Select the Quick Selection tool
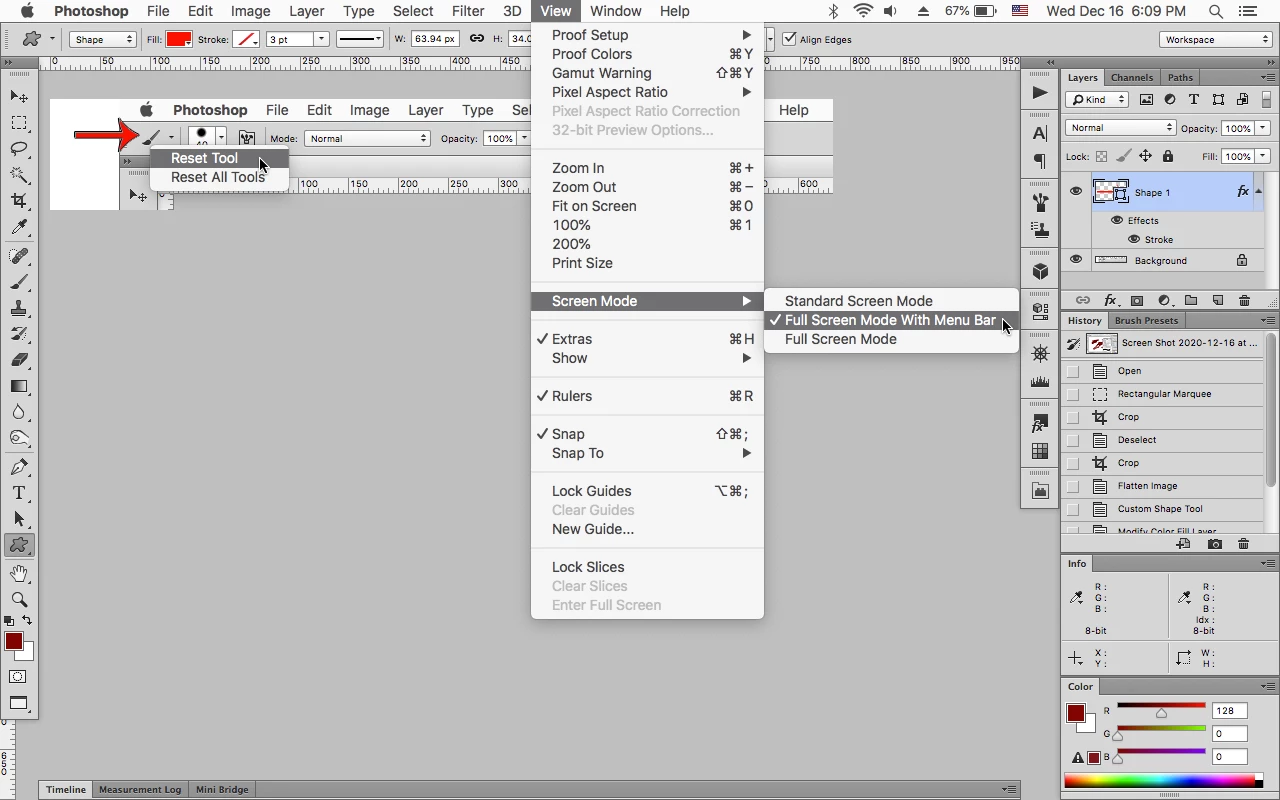1280x800 pixels. click(19, 175)
